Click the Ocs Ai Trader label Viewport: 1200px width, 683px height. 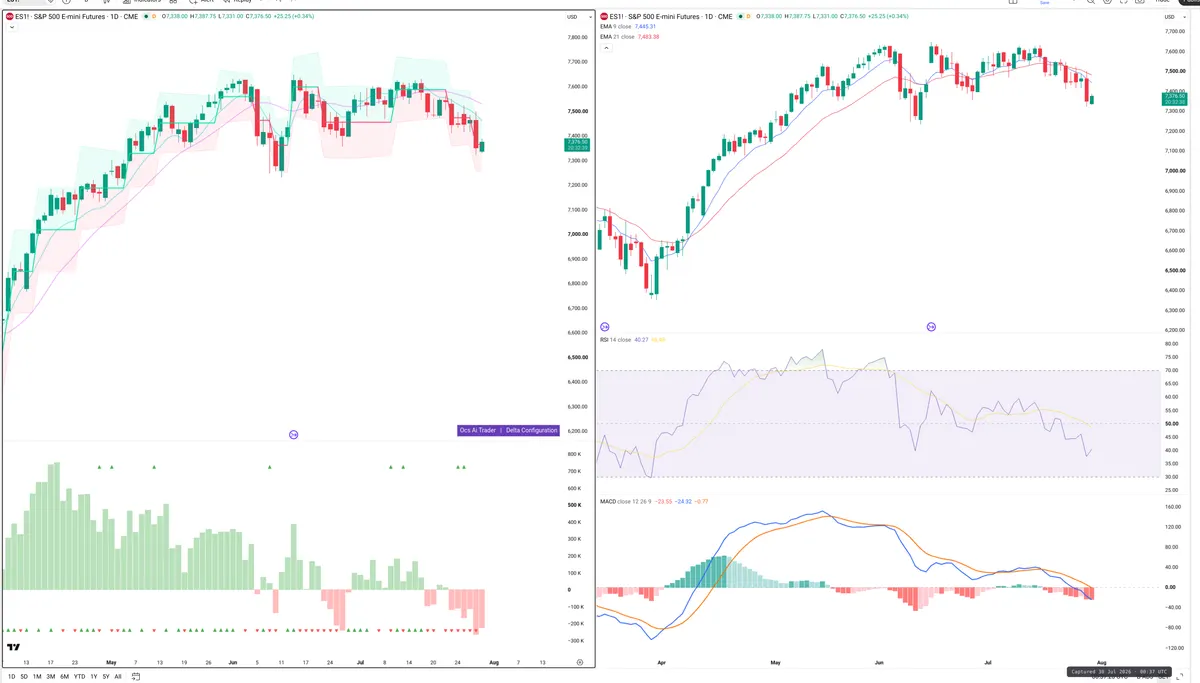click(x=478, y=430)
